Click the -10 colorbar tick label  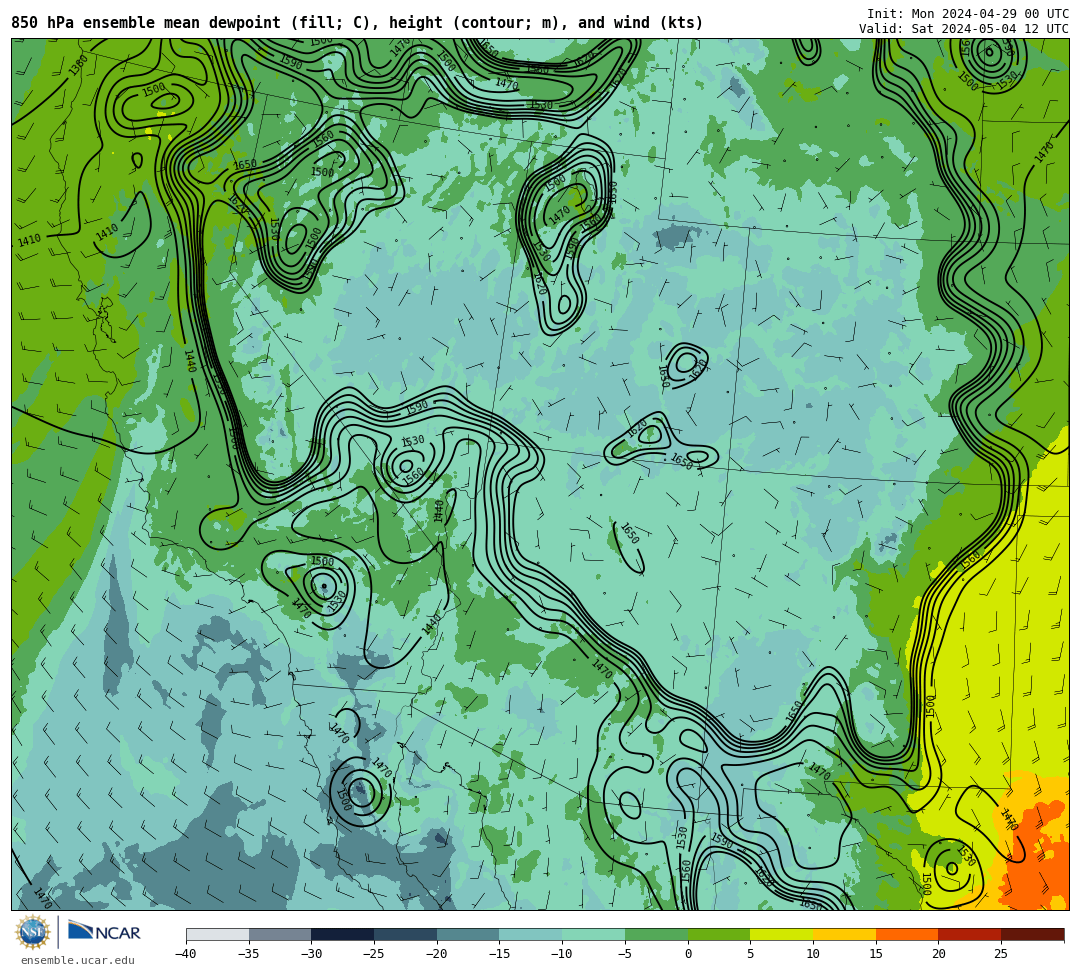[x=562, y=954]
